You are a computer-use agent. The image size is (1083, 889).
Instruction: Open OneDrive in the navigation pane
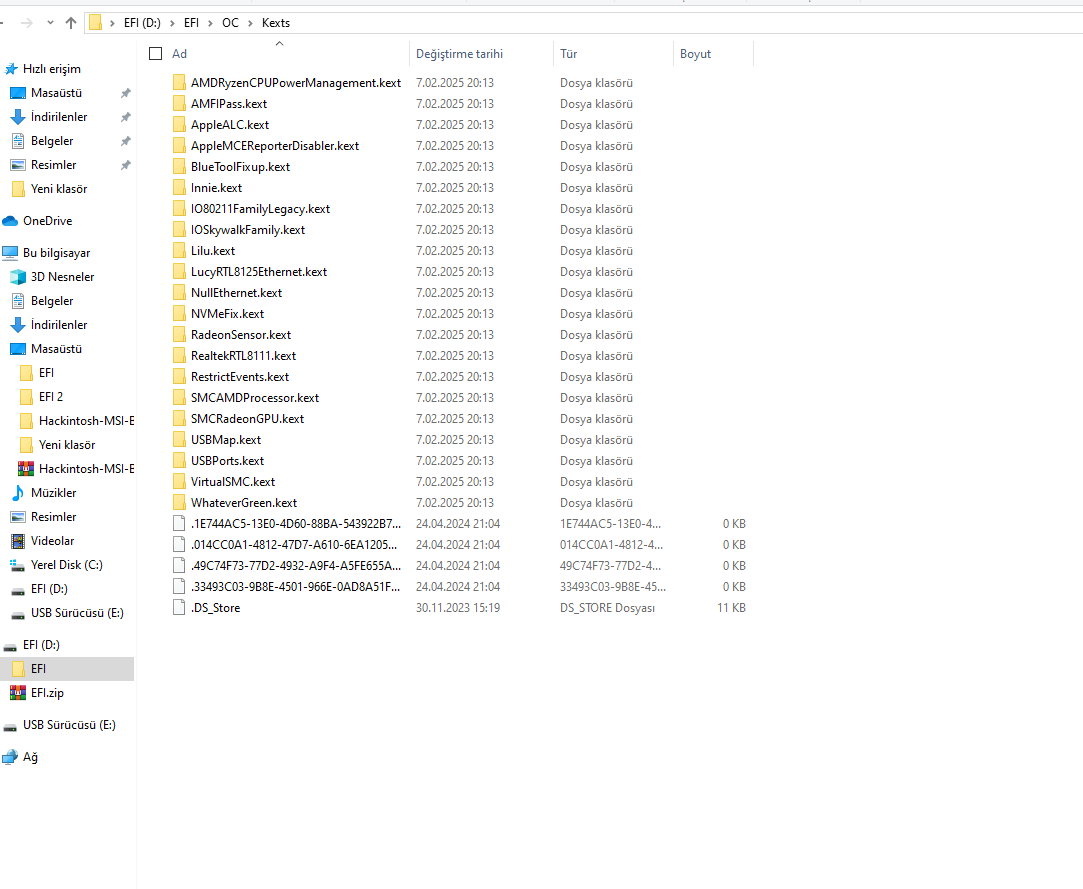click(x=47, y=221)
